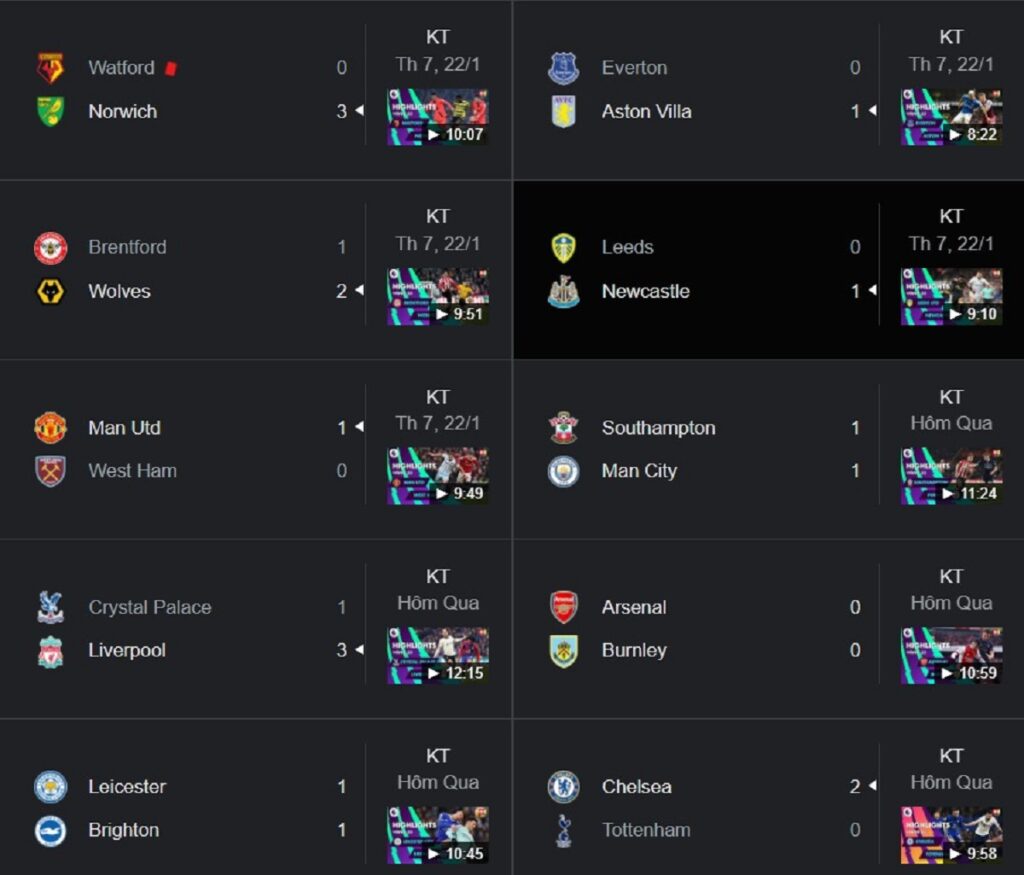Image resolution: width=1024 pixels, height=875 pixels.
Task: Click the Man Utd club crest
Action: [50, 427]
